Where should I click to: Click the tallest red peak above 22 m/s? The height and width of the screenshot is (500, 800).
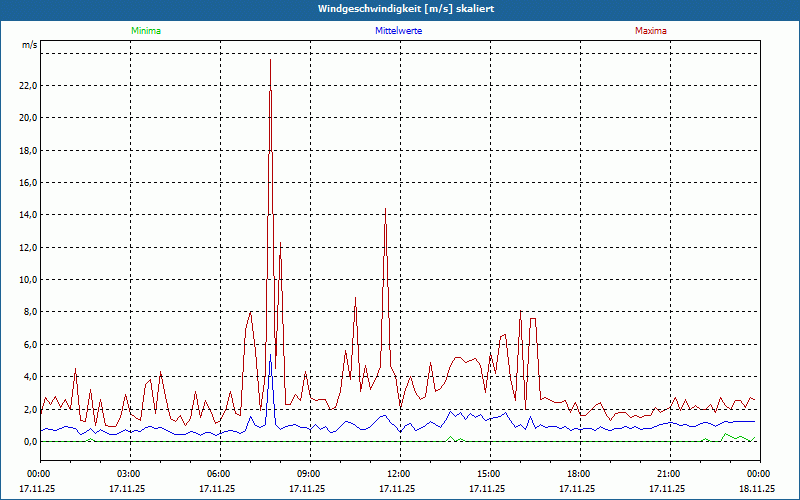click(x=270, y=62)
